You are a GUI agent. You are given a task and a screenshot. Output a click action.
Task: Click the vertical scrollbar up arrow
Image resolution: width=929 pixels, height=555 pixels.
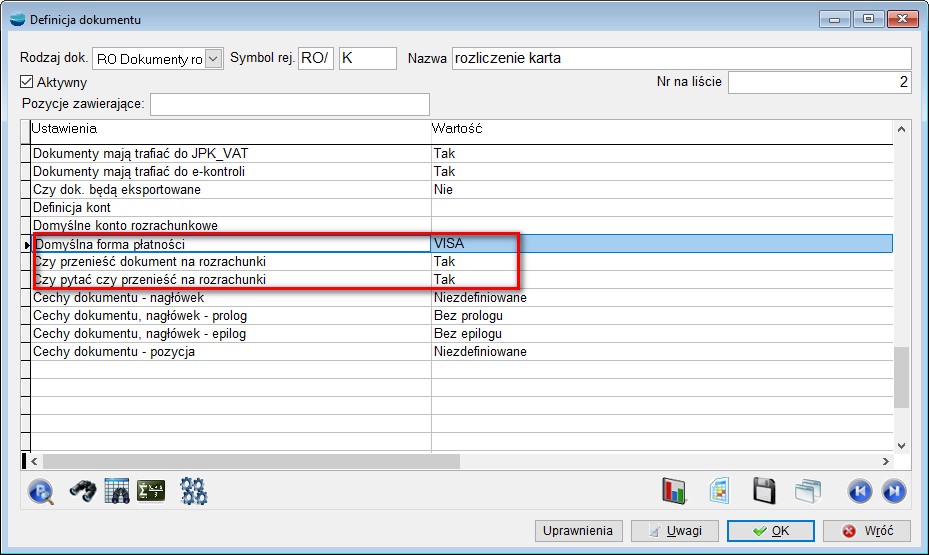pyautogui.click(x=901, y=129)
